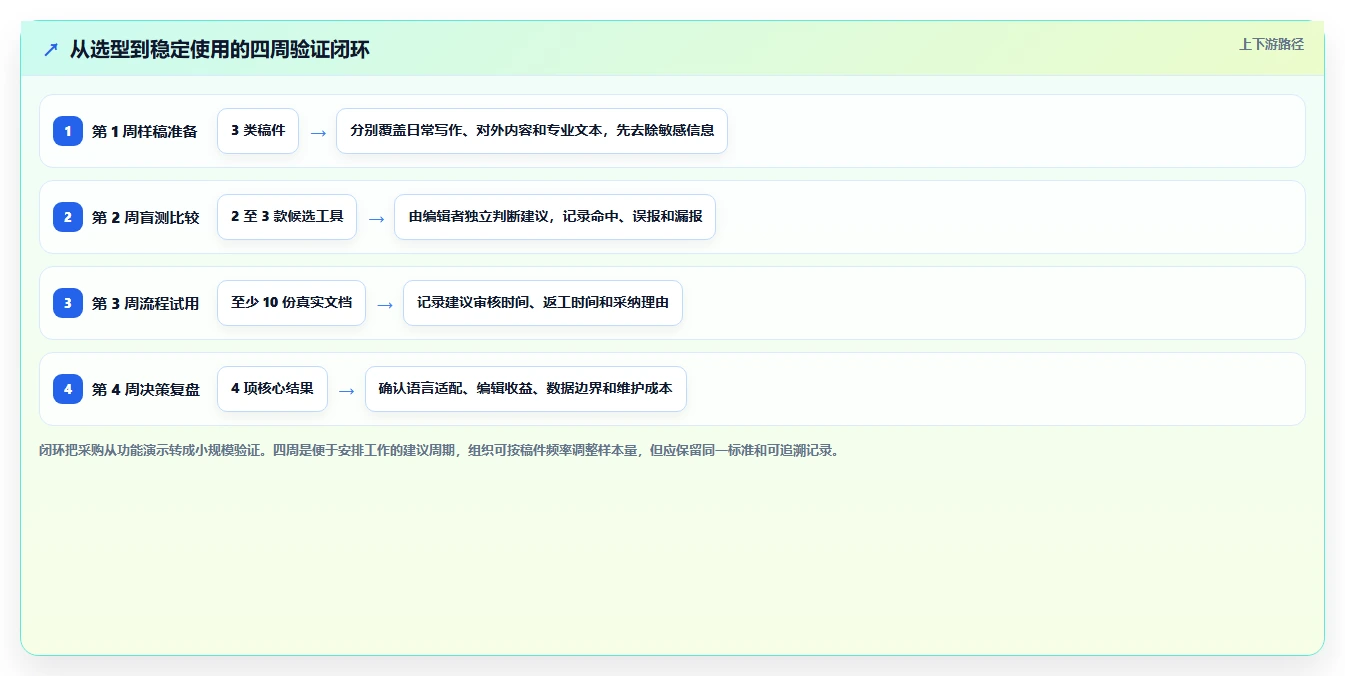The height and width of the screenshot is (676, 1345).
Task: Click the box 由编辑者独立判断建议
Action: (555, 217)
